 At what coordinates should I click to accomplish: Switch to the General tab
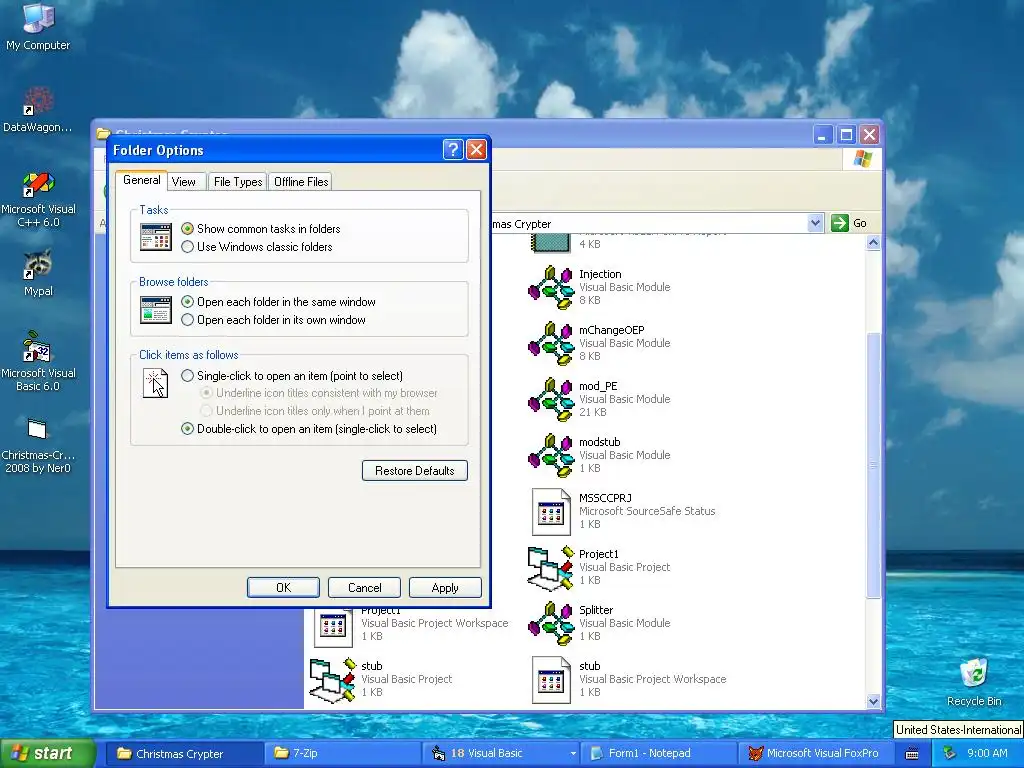(142, 180)
